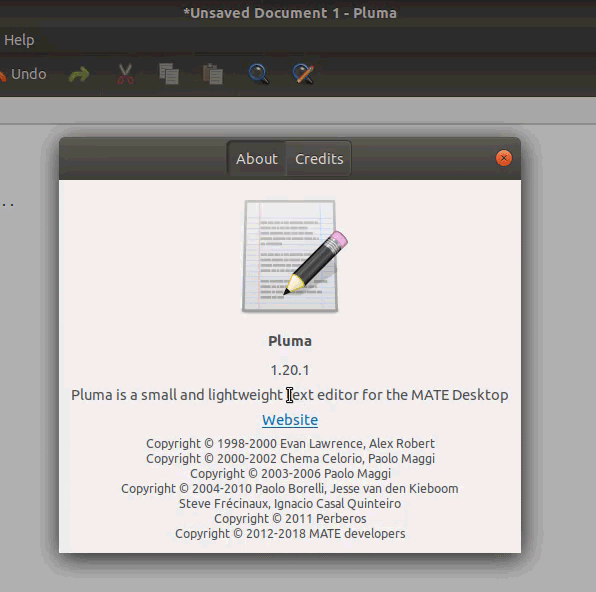Click the bold Pluma app name

click(x=290, y=341)
